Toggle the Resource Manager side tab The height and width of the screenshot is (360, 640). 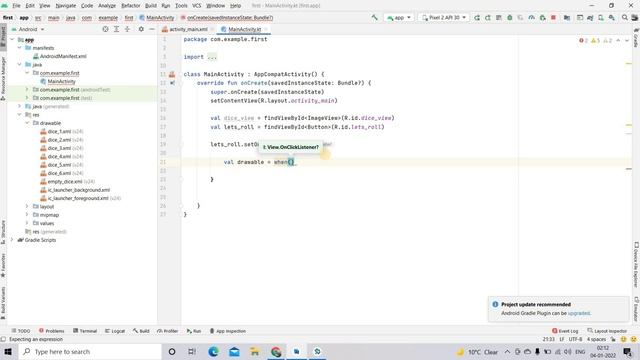[3, 78]
